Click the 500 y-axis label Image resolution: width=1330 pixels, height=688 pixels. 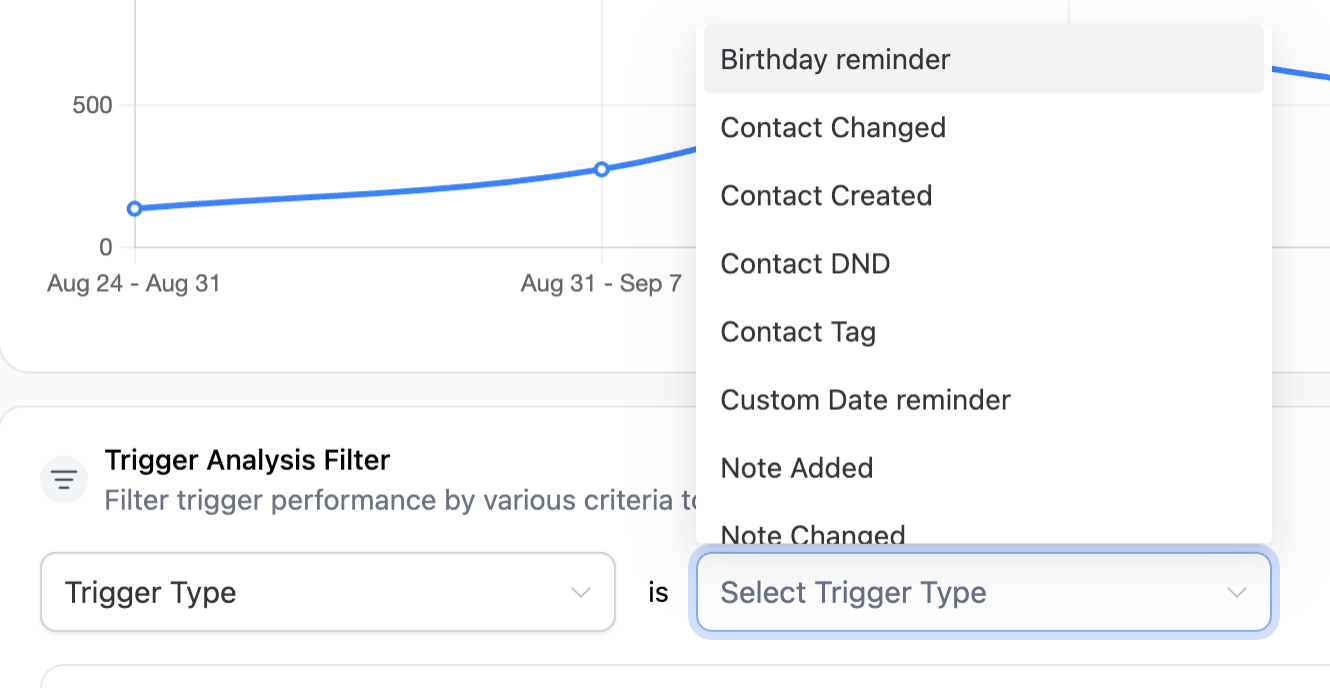pos(92,105)
